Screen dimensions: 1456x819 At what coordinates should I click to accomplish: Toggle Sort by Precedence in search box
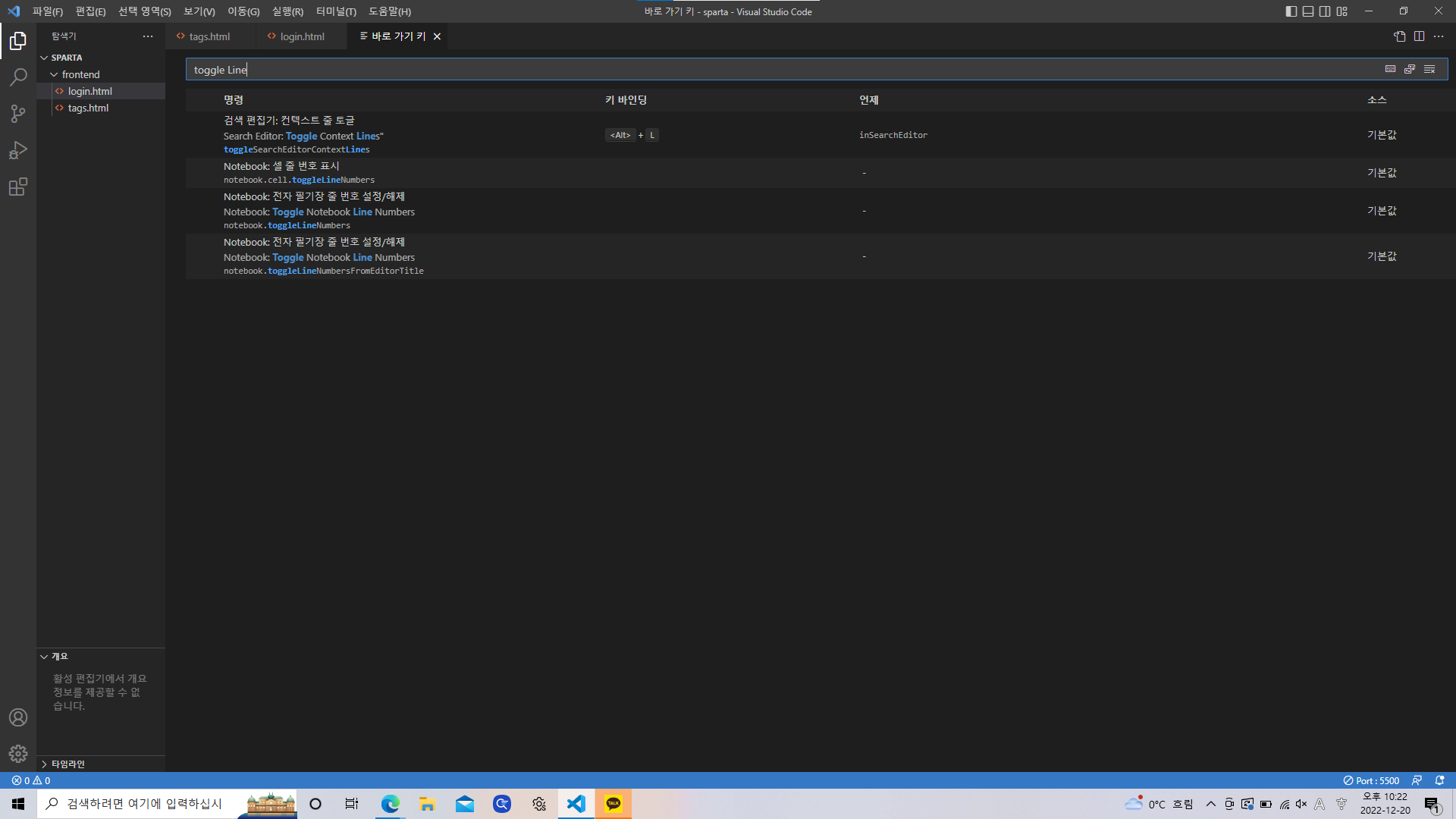[1410, 69]
